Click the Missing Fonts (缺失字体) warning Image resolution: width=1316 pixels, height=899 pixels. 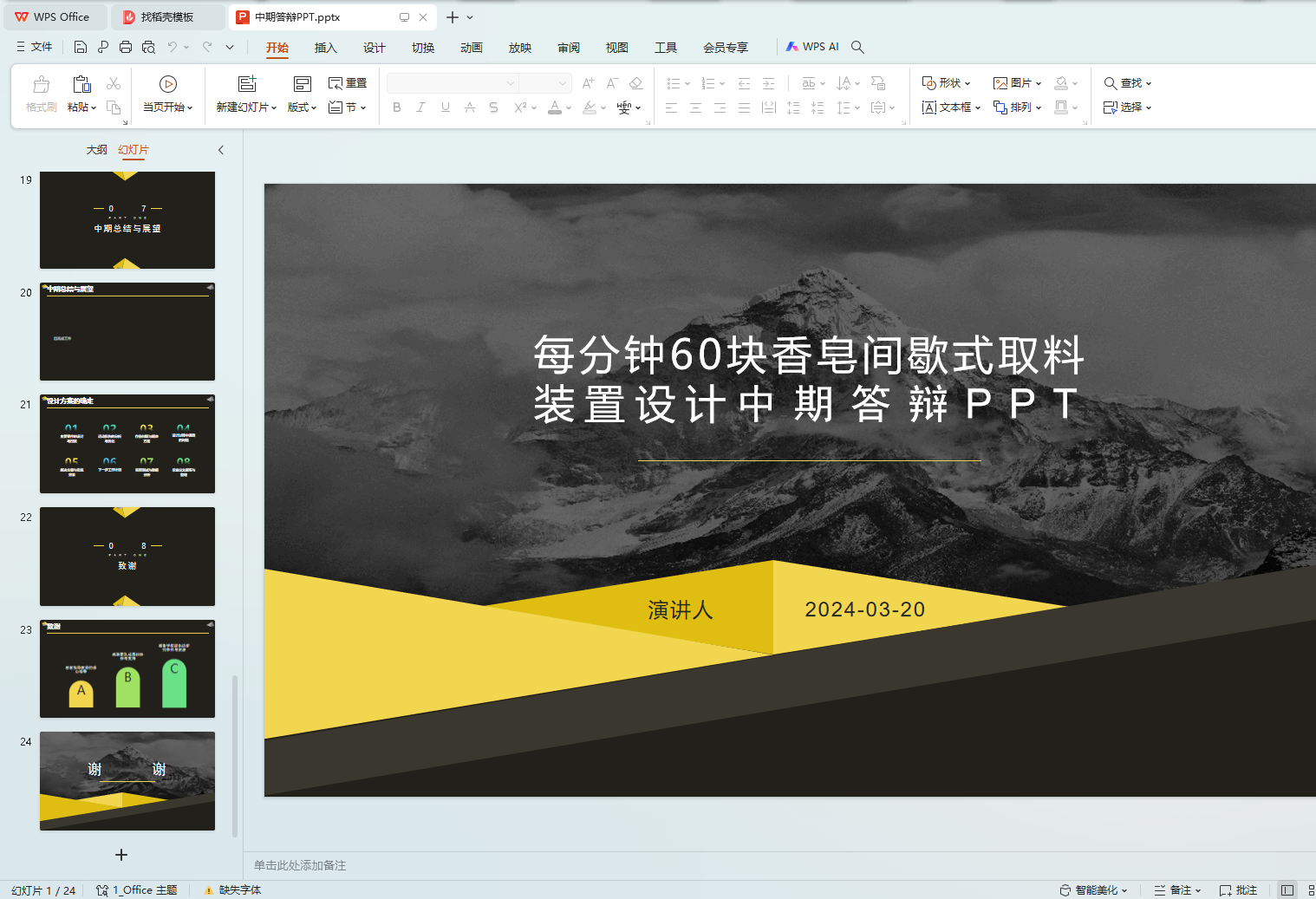coord(232,890)
